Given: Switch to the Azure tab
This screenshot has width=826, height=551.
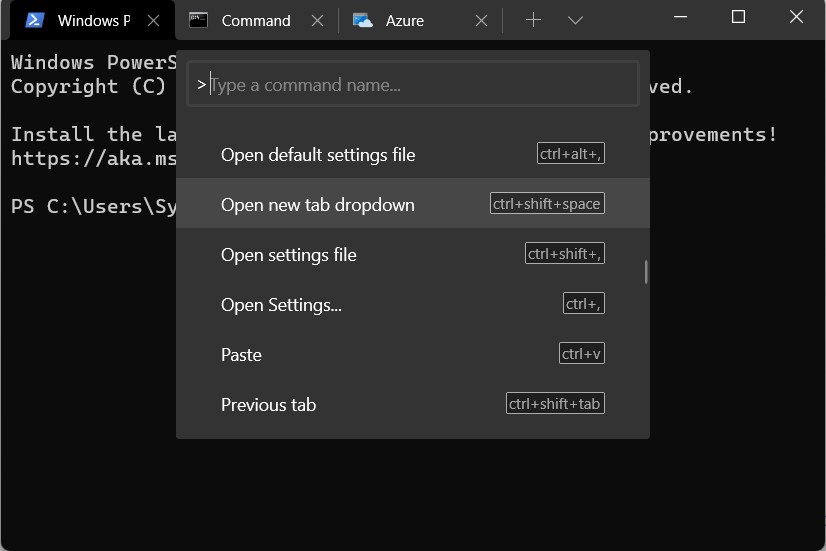Looking at the screenshot, I should 420,21.
